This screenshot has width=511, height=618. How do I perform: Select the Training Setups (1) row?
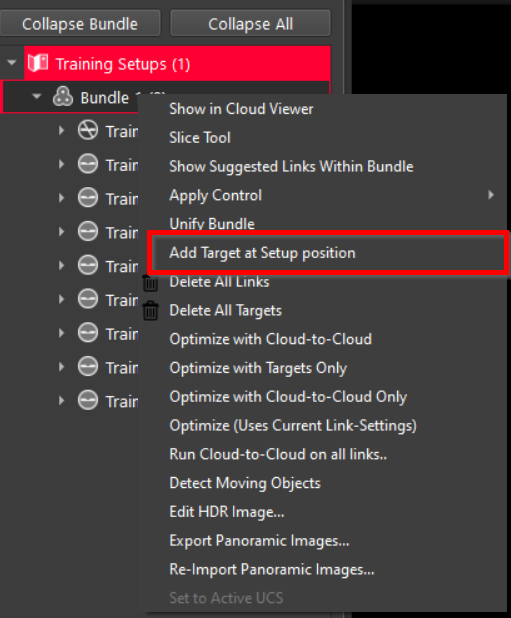[177, 63]
